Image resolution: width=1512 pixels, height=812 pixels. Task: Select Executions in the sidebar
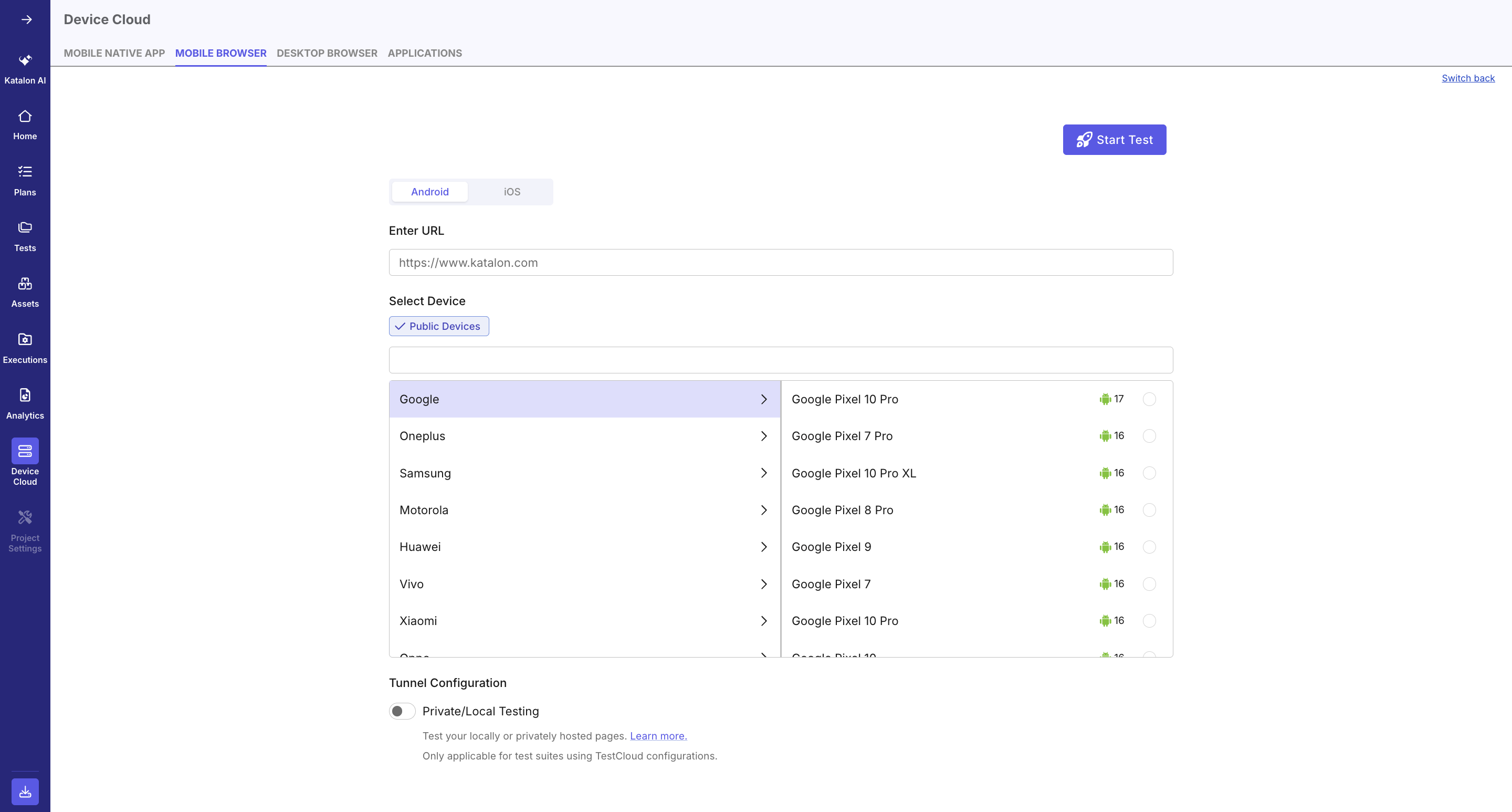[25, 347]
